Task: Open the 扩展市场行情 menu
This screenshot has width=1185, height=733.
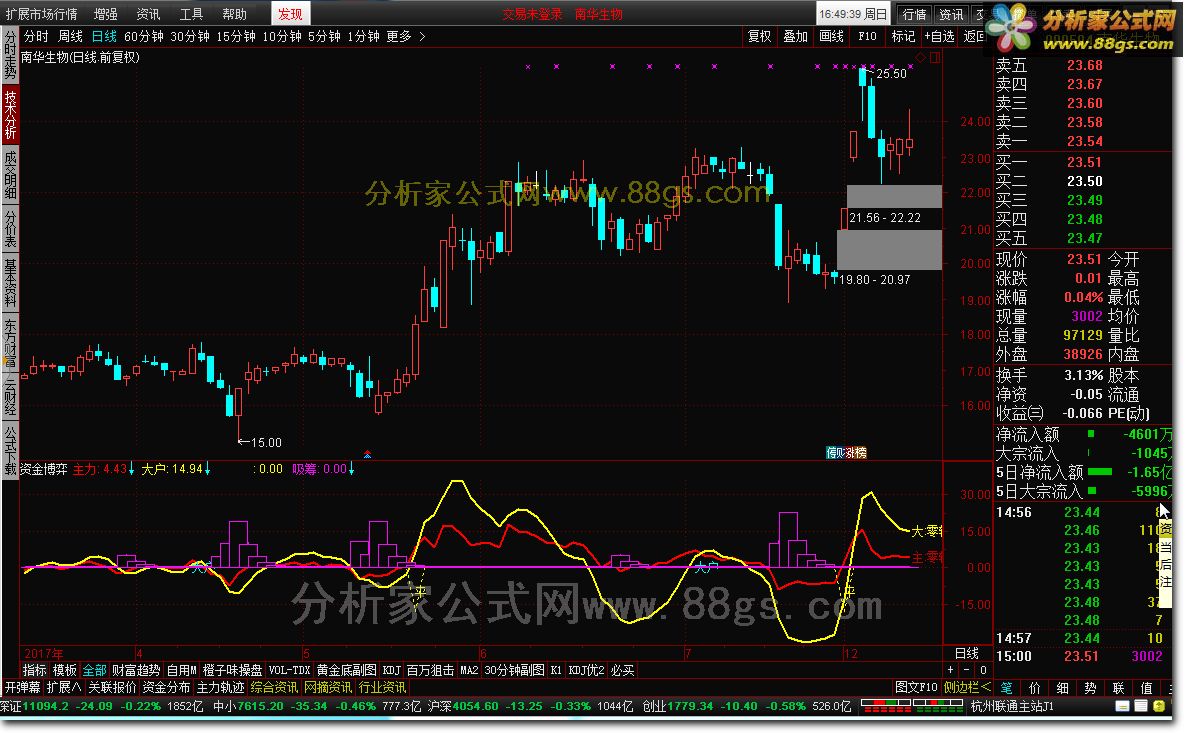Action: point(42,14)
